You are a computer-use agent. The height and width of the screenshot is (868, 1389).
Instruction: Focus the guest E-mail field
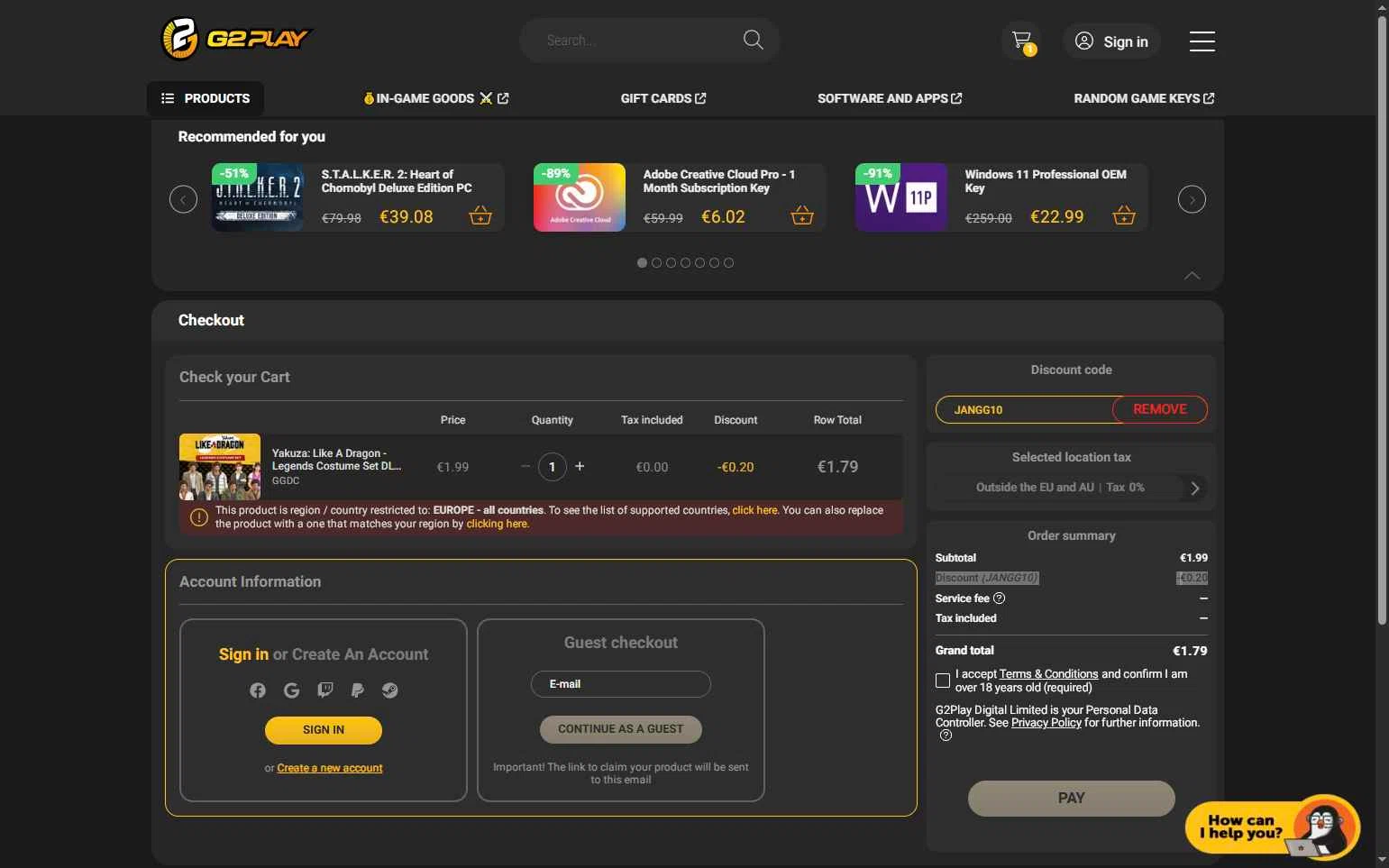620,684
